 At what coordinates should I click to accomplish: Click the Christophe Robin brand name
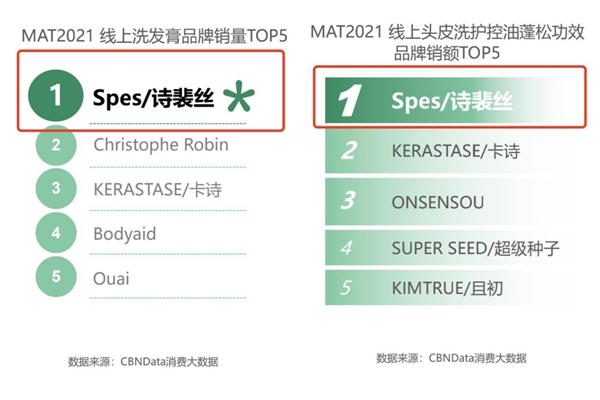click(160, 145)
